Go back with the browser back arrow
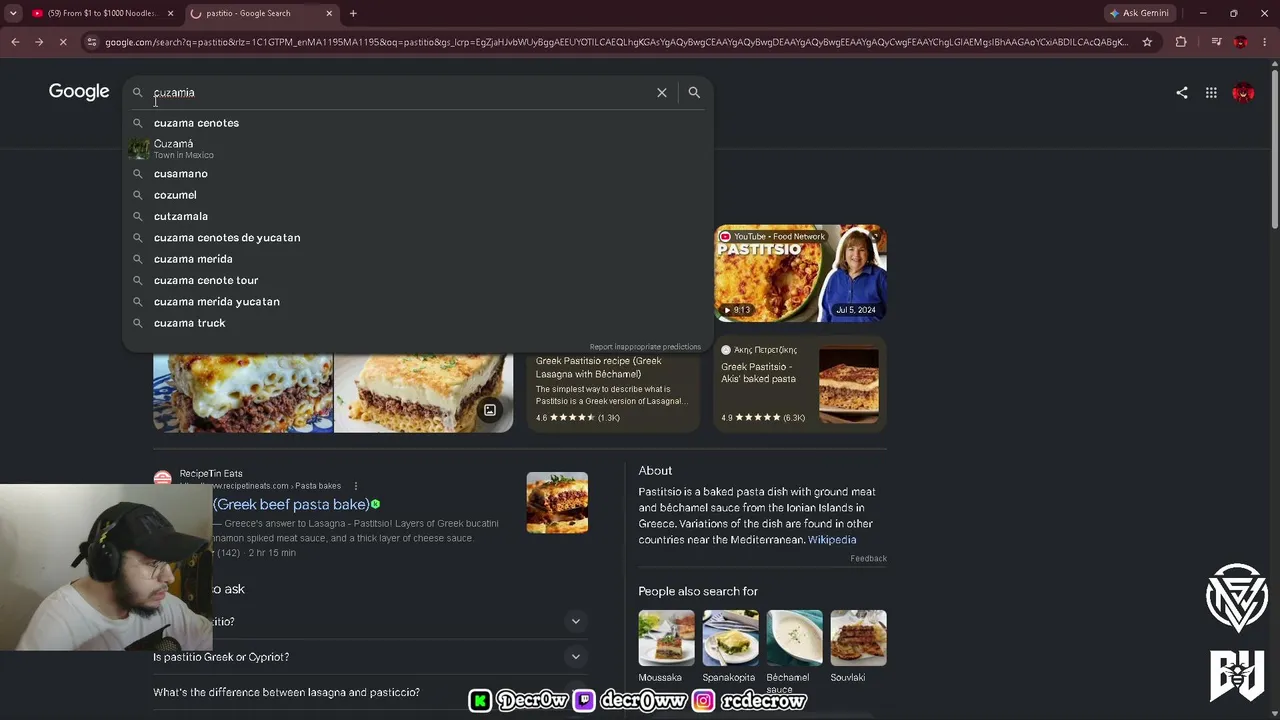The width and height of the screenshot is (1280, 720). point(15,42)
